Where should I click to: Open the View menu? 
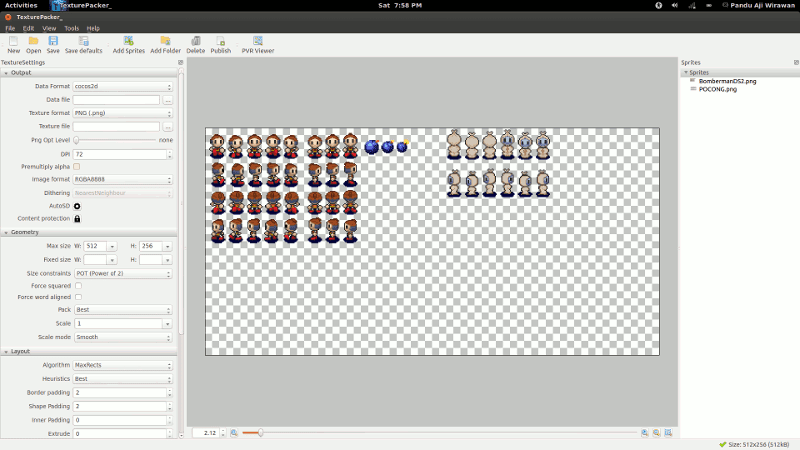click(49, 28)
